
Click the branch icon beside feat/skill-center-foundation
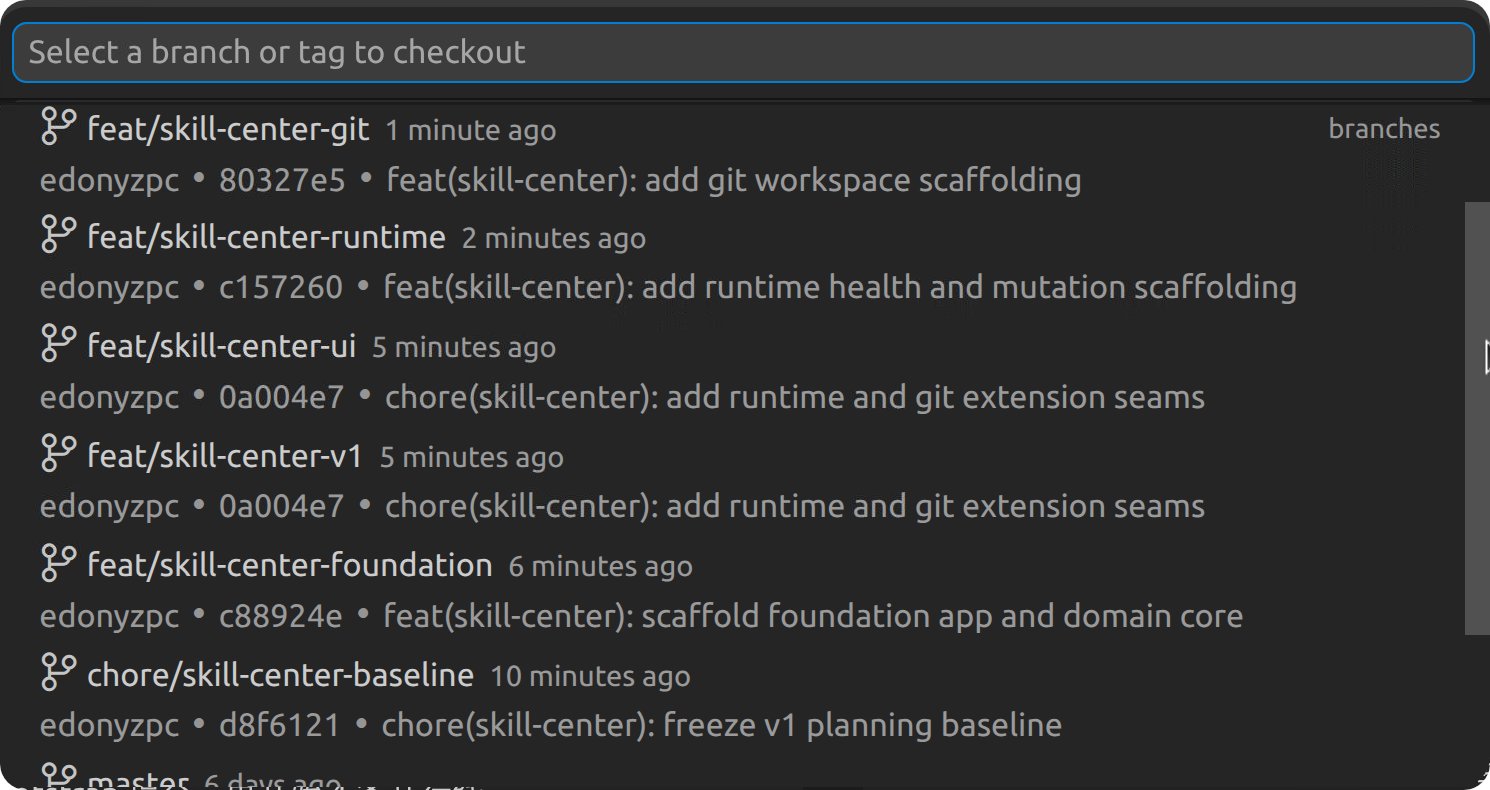pos(58,563)
